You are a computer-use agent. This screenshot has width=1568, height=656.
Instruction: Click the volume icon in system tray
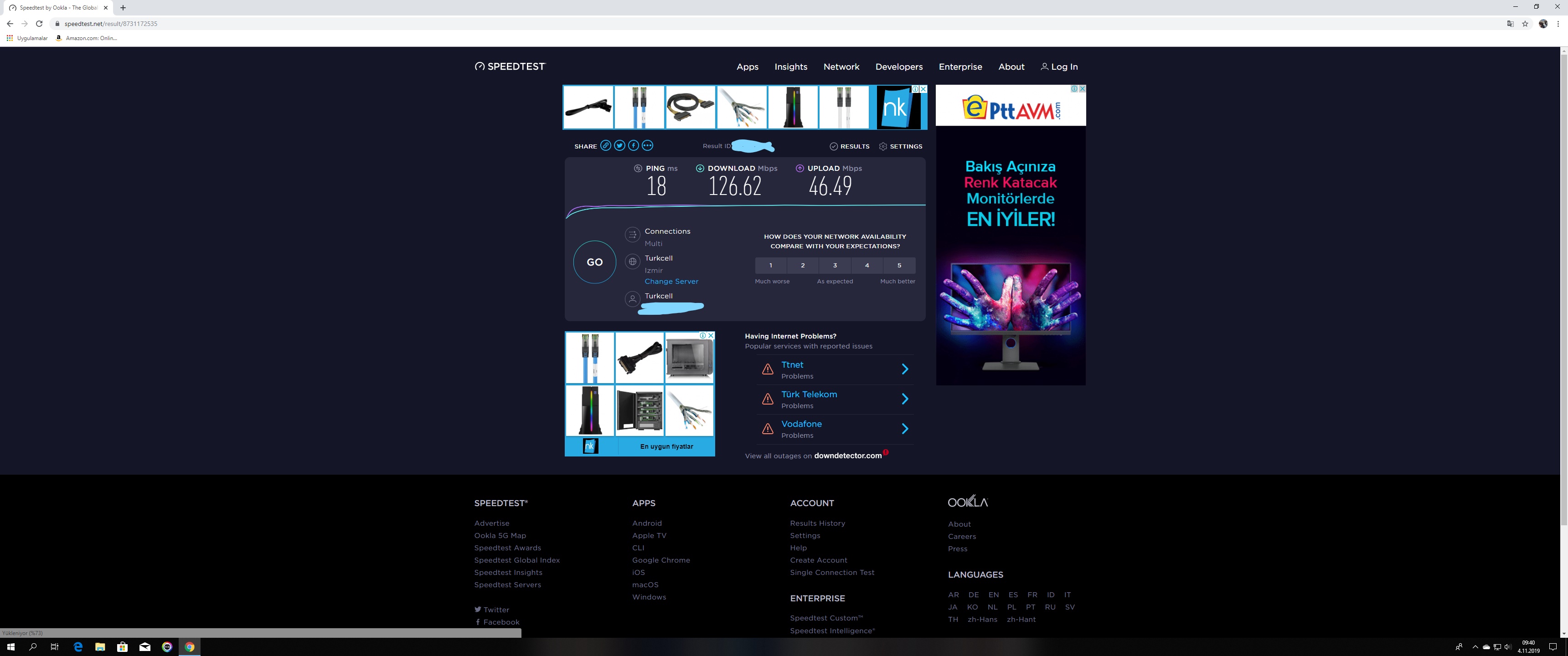point(1507,647)
